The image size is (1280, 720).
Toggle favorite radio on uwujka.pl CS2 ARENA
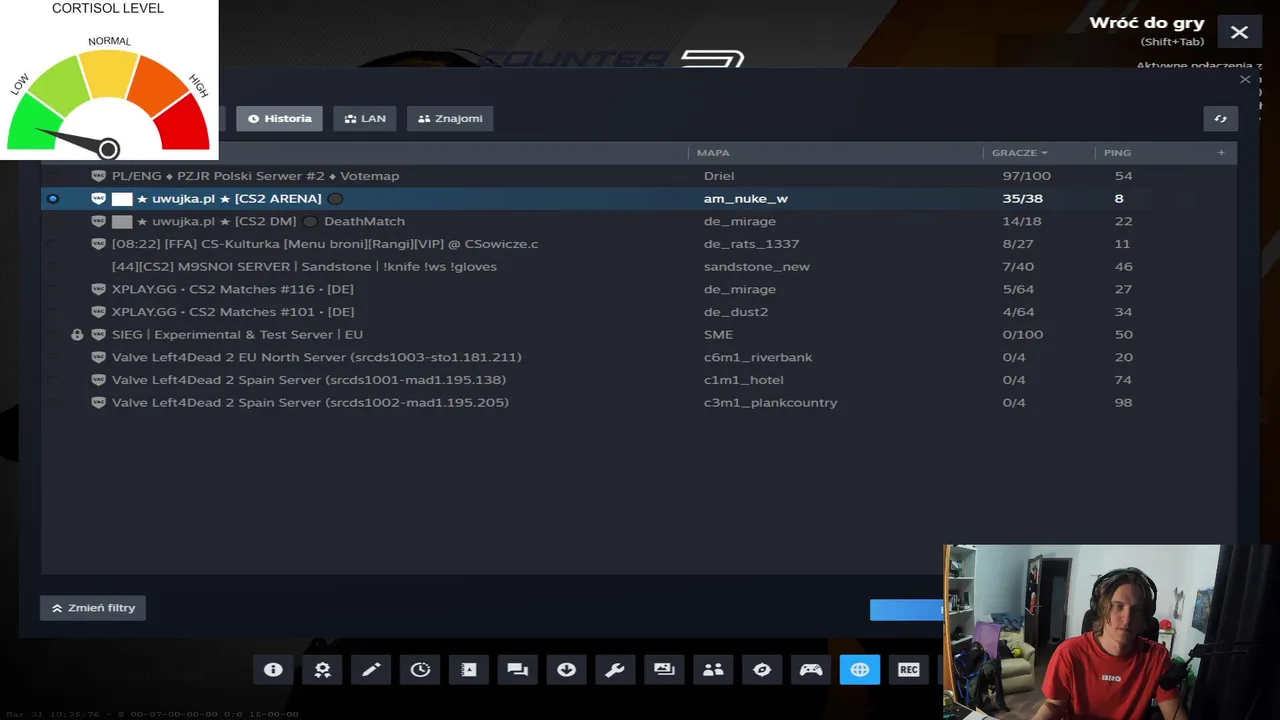coord(53,199)
